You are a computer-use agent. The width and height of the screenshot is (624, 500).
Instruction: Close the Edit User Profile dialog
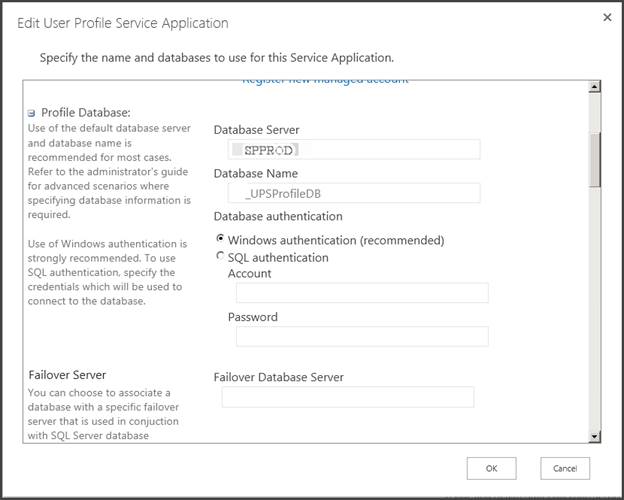(607, 17)
